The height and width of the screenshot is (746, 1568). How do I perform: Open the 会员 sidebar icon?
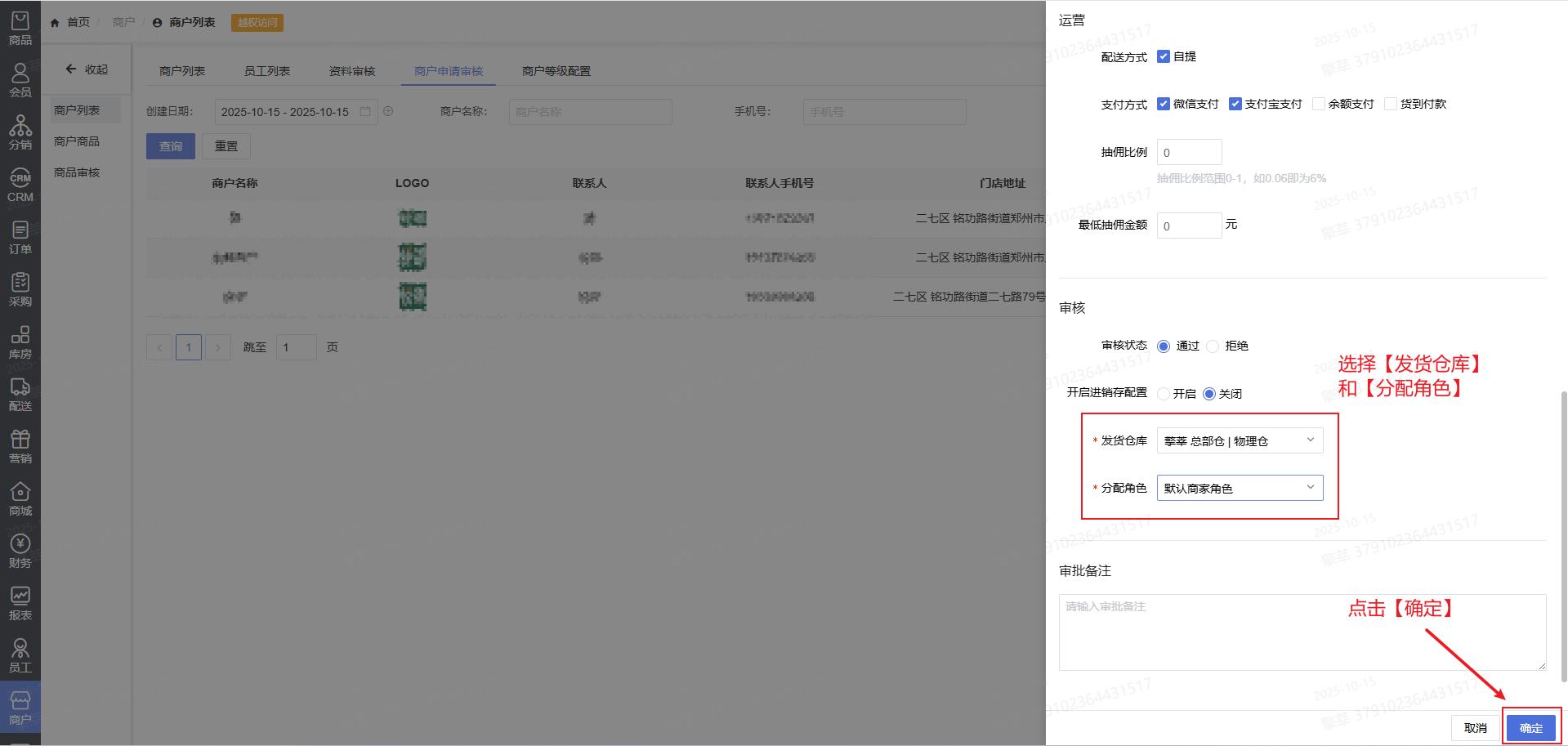20,80
